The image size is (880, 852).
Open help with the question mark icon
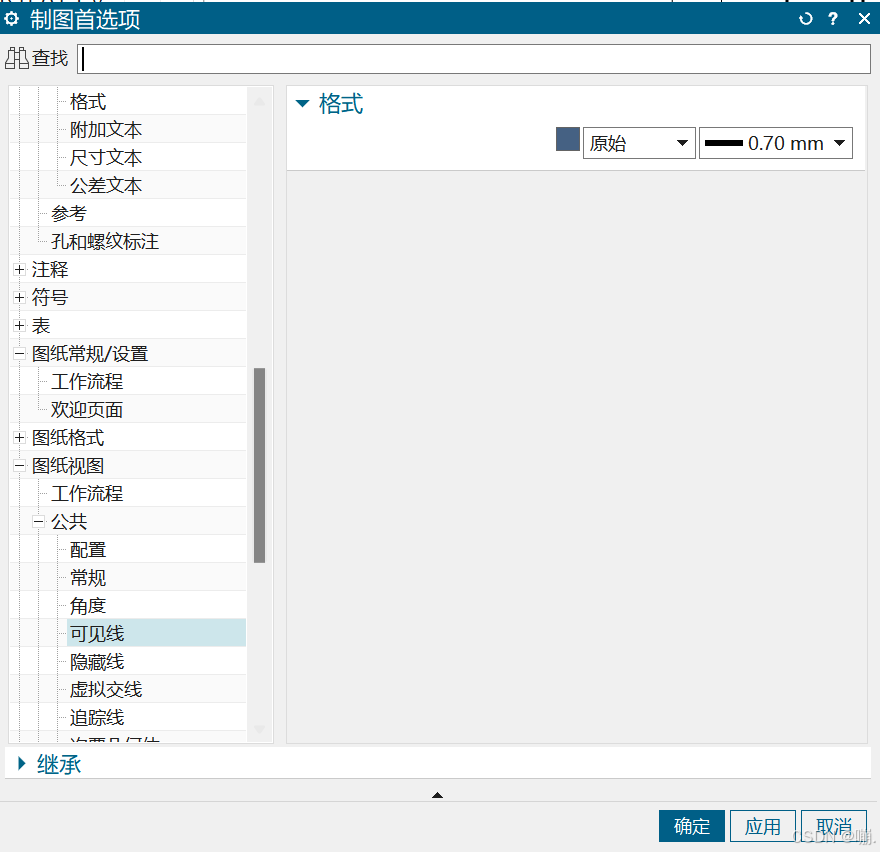coord(833,19)
